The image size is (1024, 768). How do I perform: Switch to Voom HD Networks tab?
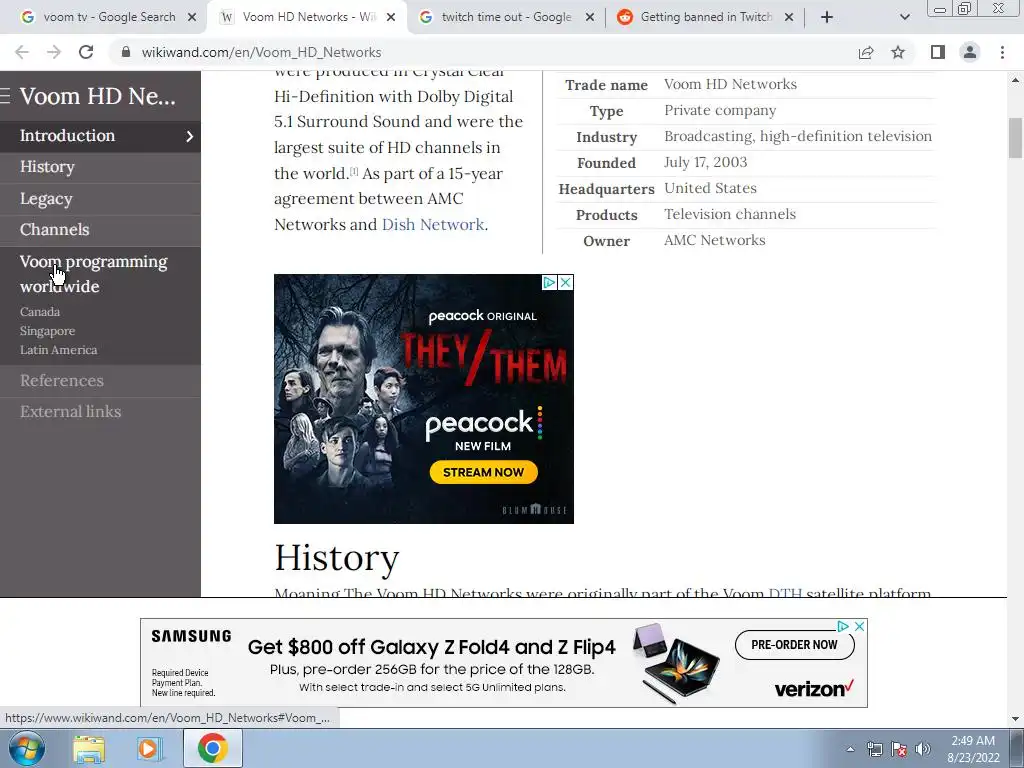point(306,17)
